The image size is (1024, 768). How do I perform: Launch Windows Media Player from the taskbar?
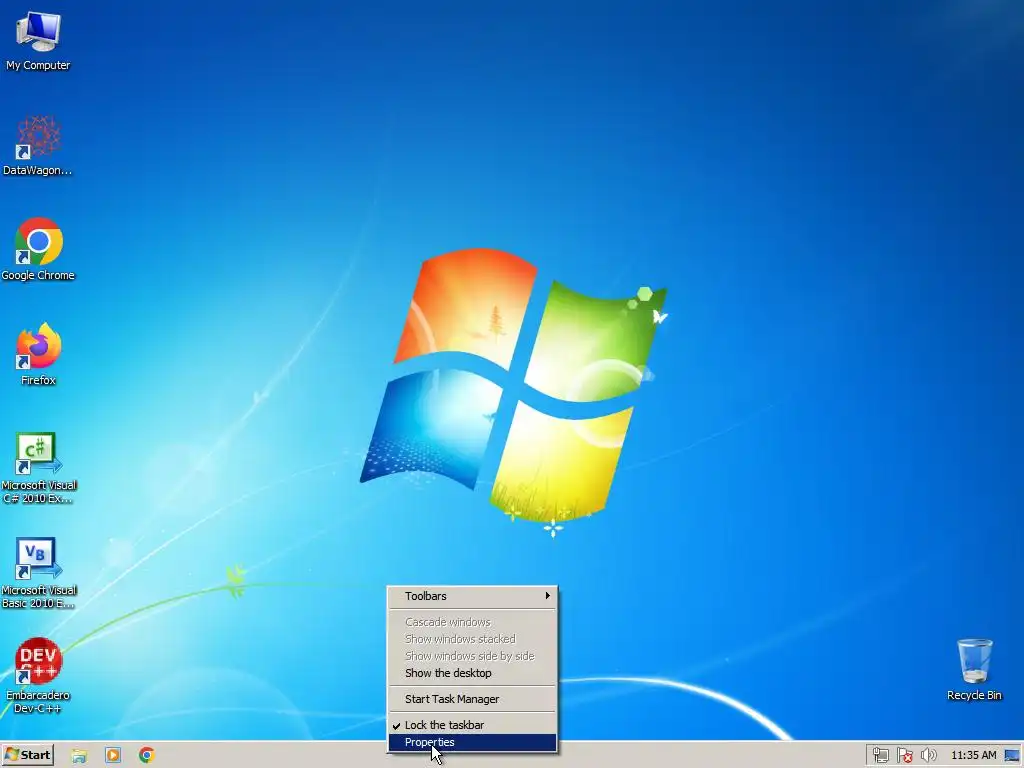(113, 756)
